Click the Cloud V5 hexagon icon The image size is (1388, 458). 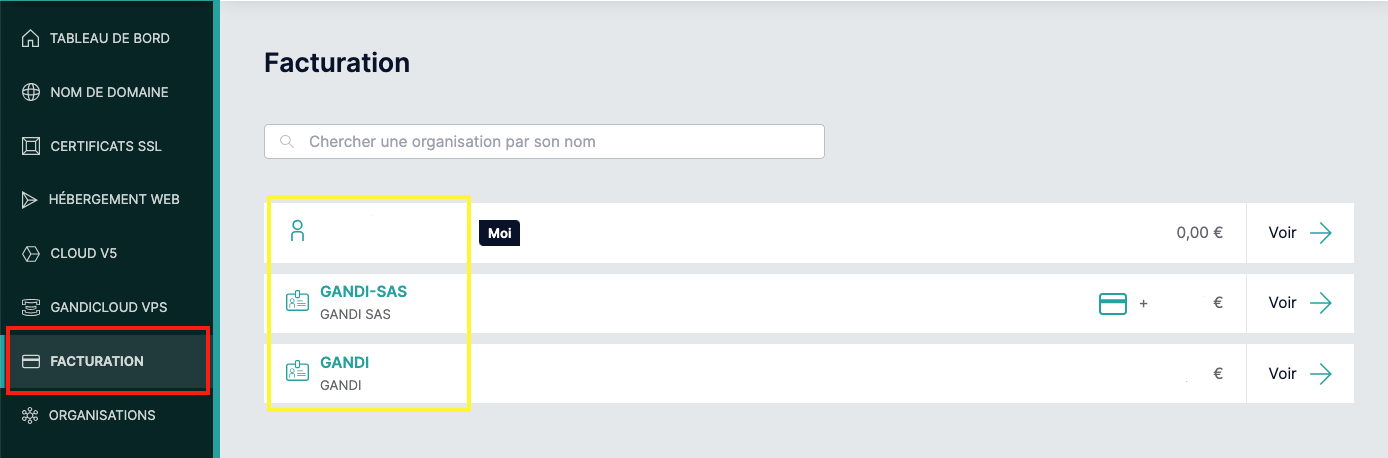[30, 253]
